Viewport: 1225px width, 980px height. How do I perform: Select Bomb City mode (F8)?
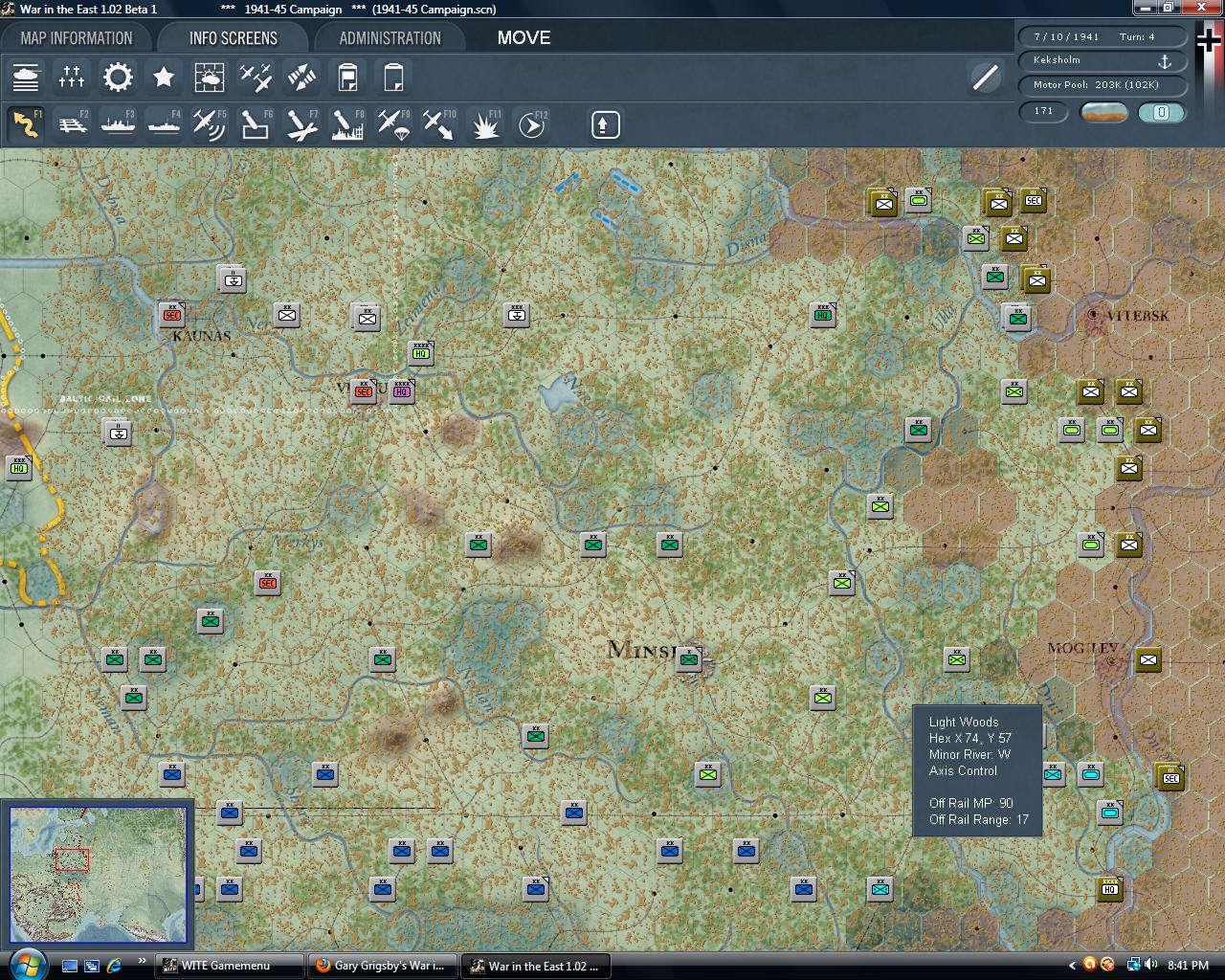point(347,124)
